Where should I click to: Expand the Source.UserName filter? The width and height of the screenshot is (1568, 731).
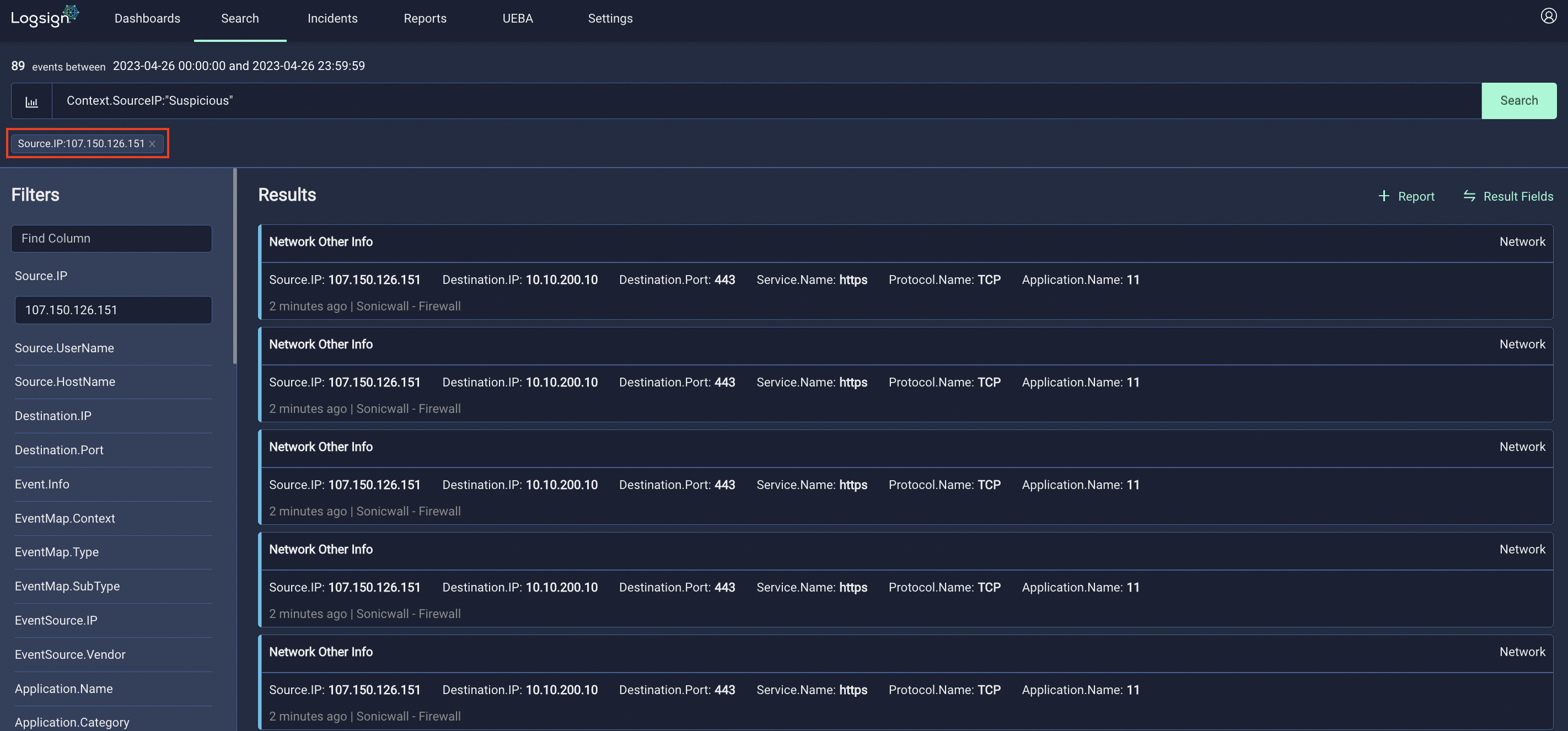[64, 348]
